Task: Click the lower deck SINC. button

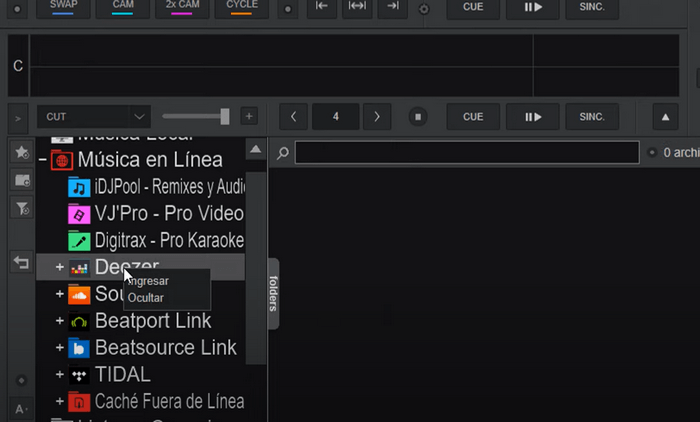Action: (592, 117)
